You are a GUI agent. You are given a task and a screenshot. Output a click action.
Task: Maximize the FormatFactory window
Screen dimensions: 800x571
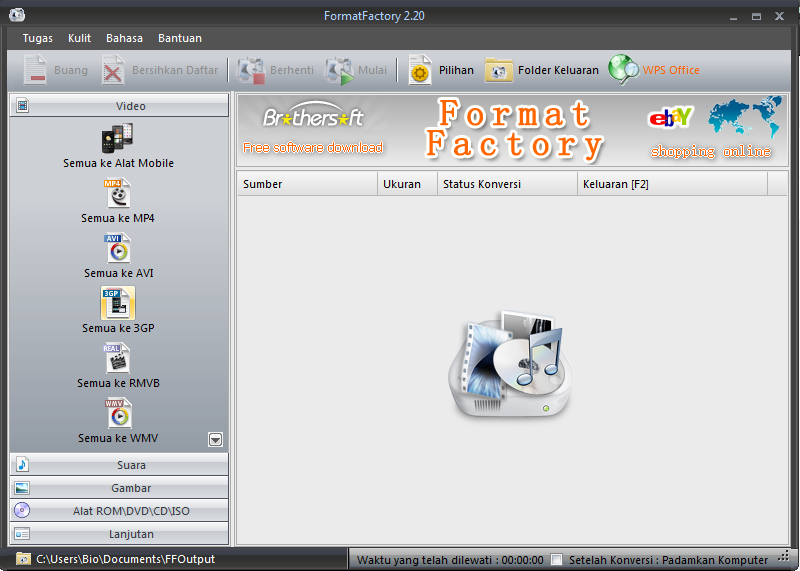click(x=756, y=16)
